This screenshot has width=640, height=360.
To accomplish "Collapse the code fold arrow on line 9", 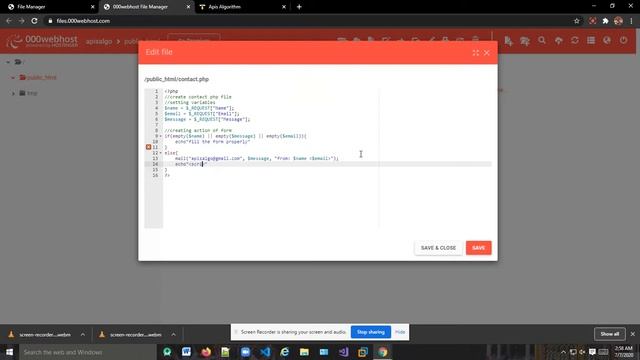I will click(160, 136).
